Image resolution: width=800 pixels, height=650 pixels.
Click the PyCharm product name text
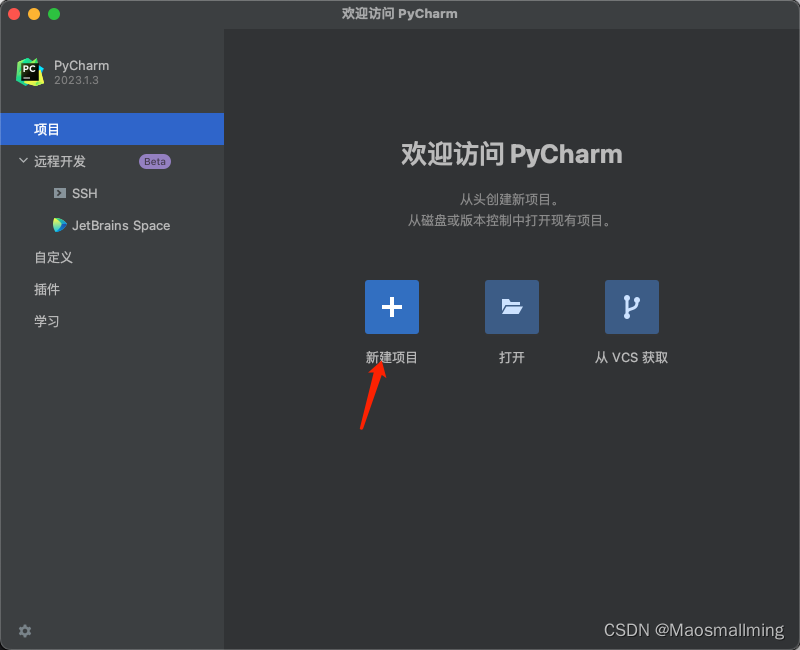click(x=82, y=66)
